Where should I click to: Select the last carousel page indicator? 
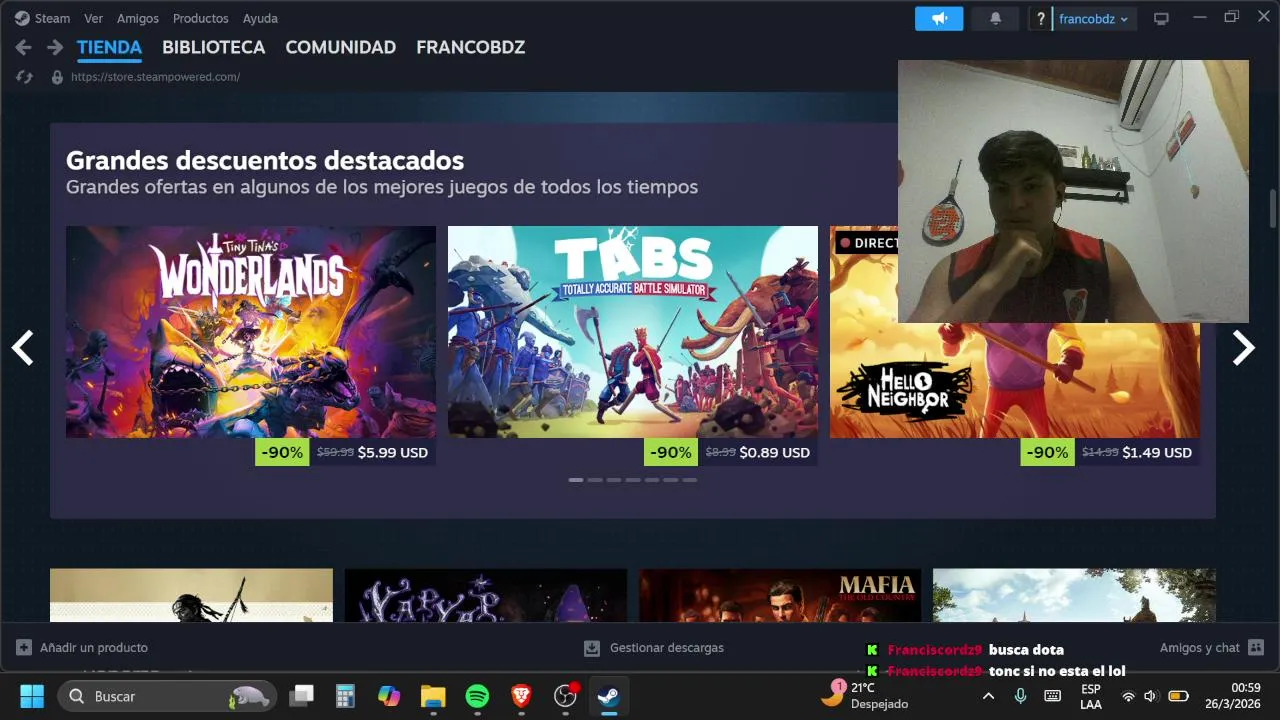coord(690,480)
